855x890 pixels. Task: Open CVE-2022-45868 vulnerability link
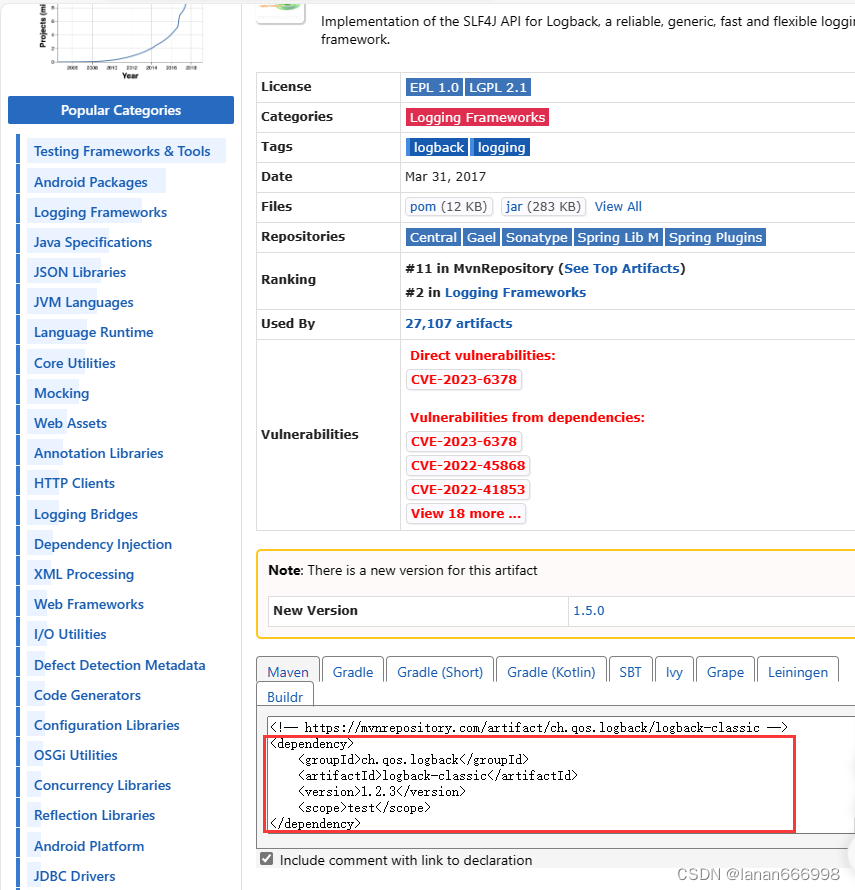tap(468, 465)
